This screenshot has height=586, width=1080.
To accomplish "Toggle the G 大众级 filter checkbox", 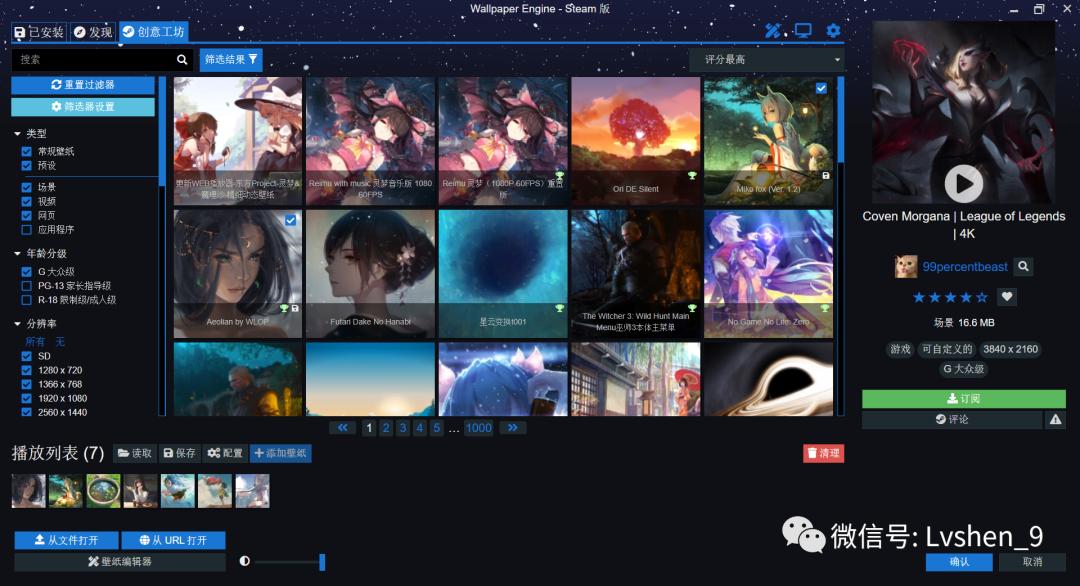I will click(26, 272).
